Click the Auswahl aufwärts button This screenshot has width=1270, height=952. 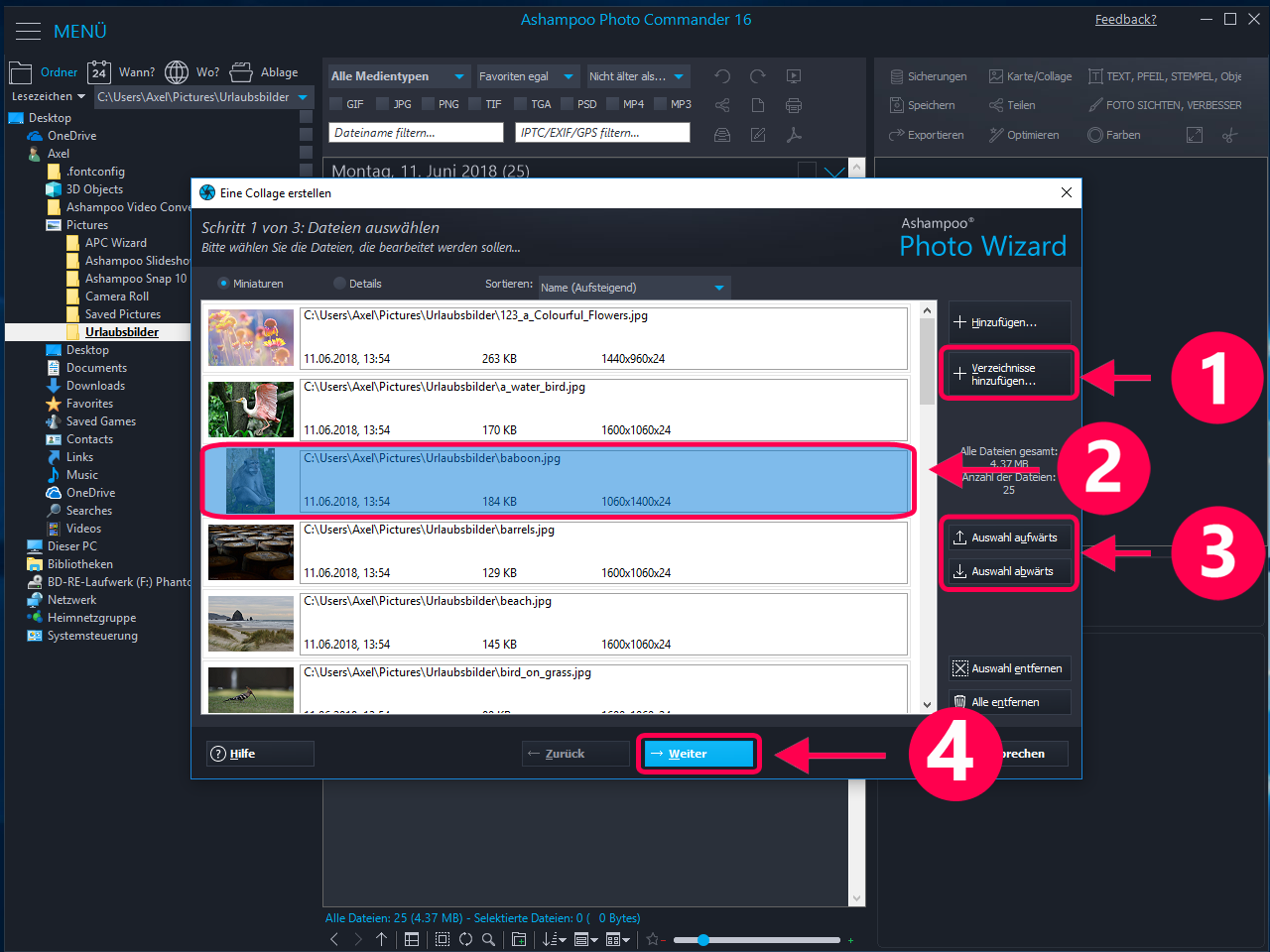click(1009, 537)
